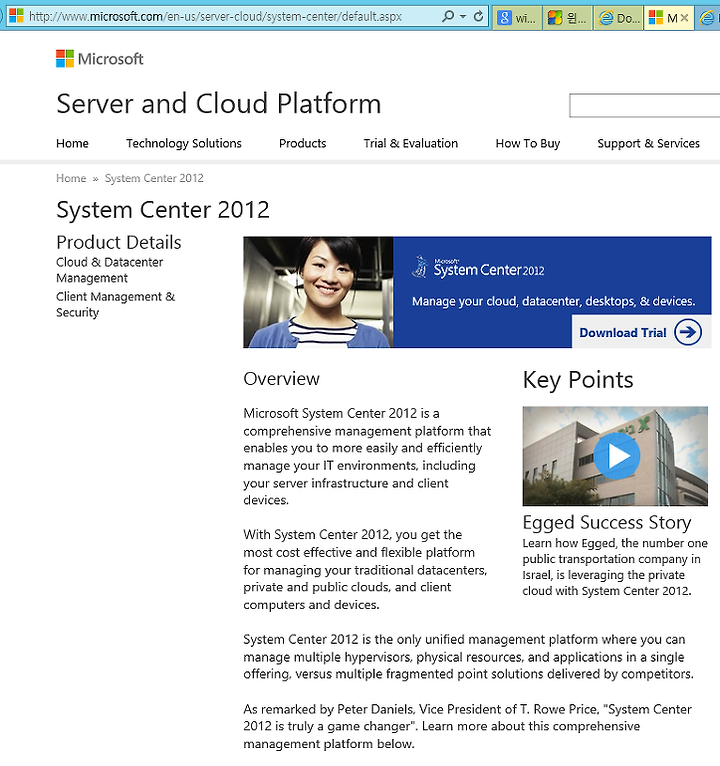Open Client Management & Security link
The width and height of the screenshot is (720, 766).
tap(115, 304)
